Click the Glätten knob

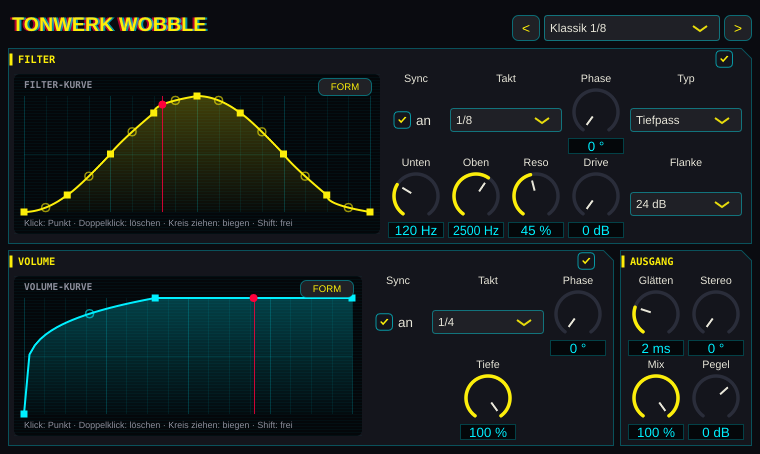pyautogui.click(x=656, y=314)
